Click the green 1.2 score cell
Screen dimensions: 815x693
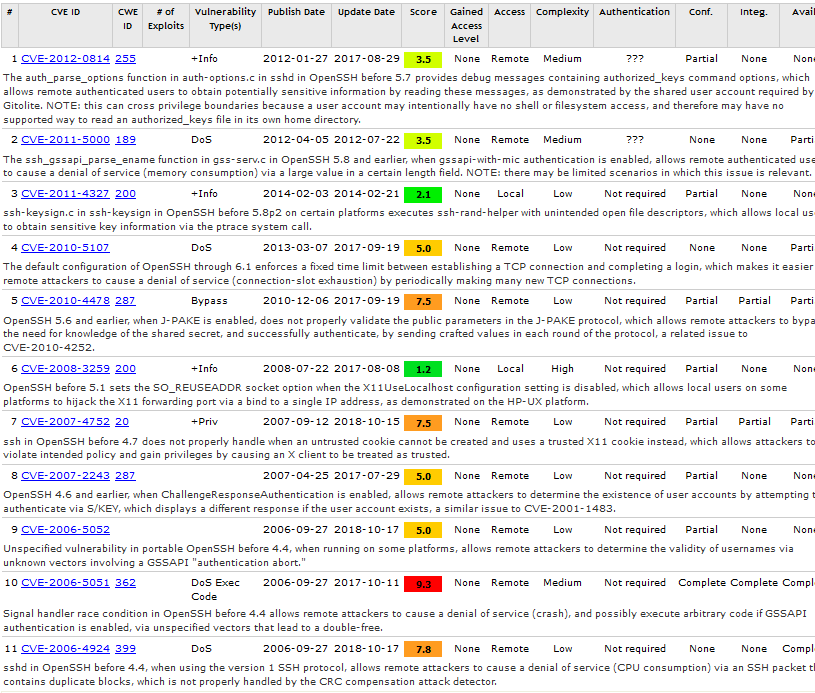pyautogui.click(x=423, y=370)
